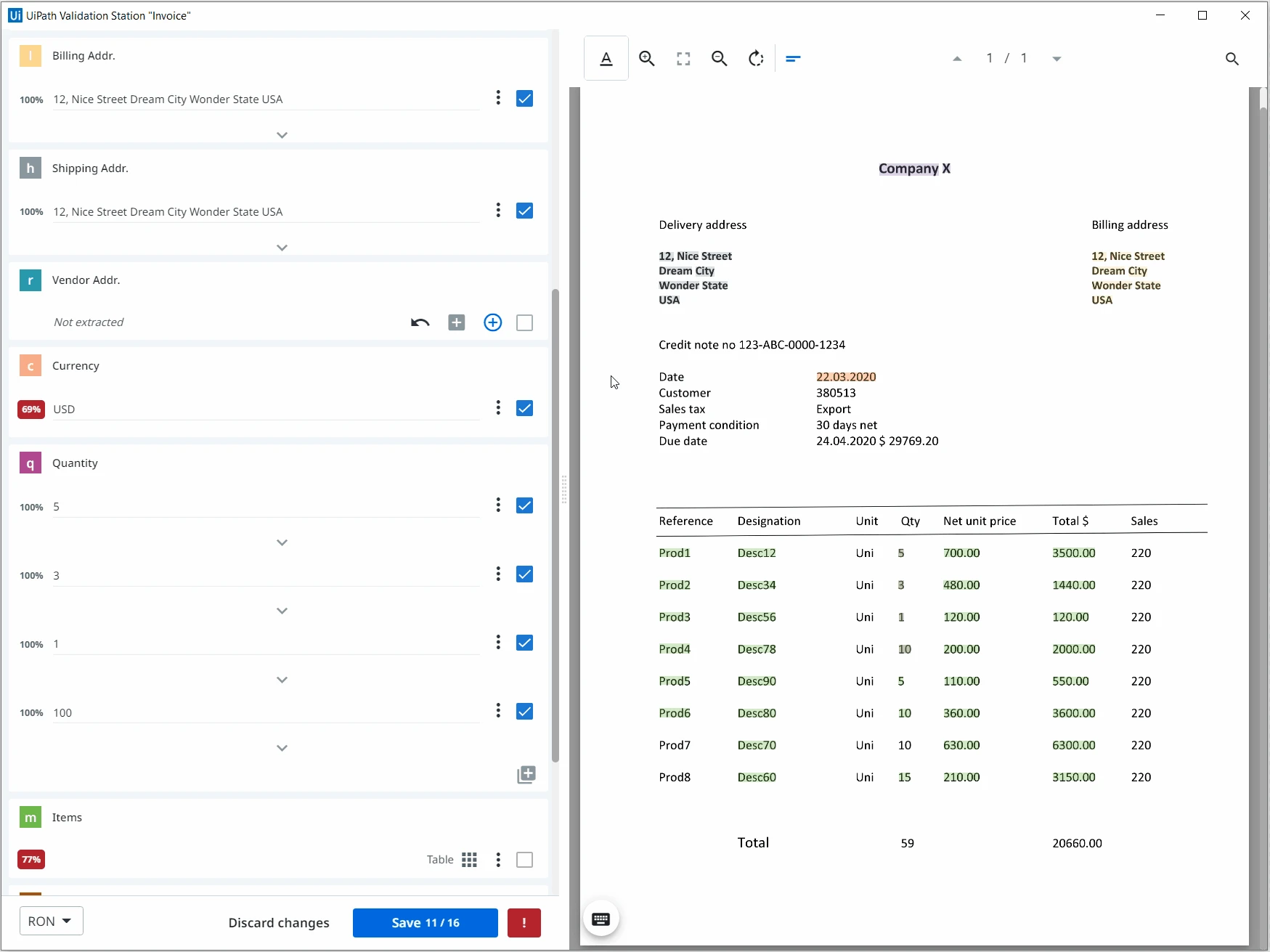Image resolution: width=1270 pixels, height=952 pixels.
Task: Click the add value plus circle for Vendor Addr.
Action: (492, 322)
